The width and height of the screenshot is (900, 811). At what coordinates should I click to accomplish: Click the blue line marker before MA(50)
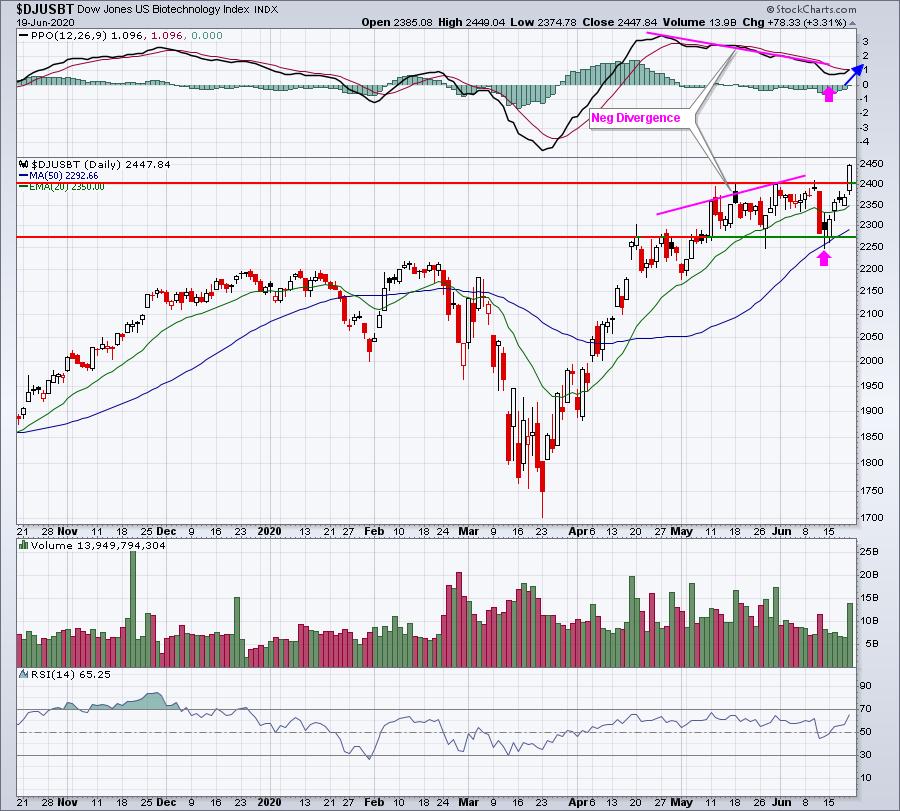[x=23, y=176]
